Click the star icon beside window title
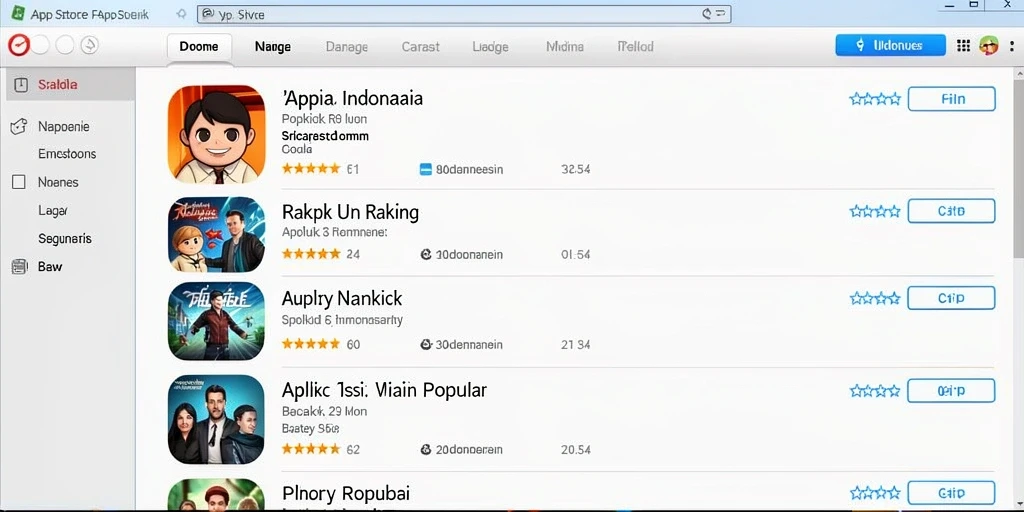Image resolution: width=1024 pixels, height=512 pixels. coord(182,14)
